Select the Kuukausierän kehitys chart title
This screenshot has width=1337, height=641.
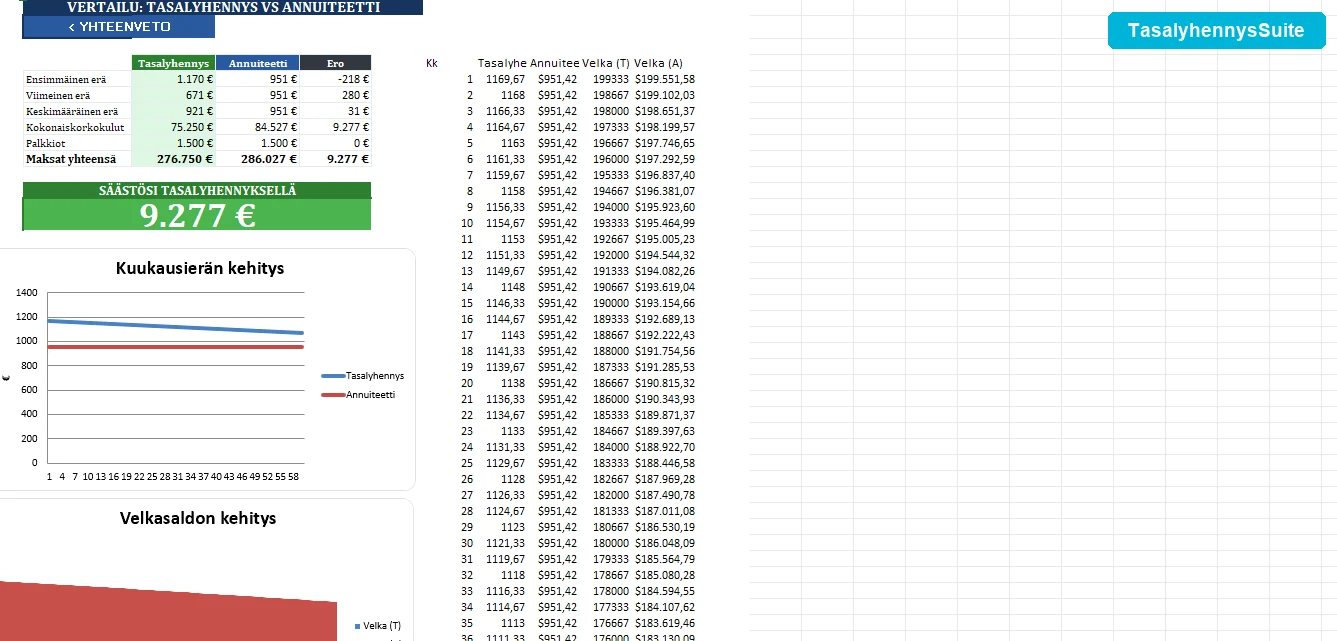coord(200,268)
